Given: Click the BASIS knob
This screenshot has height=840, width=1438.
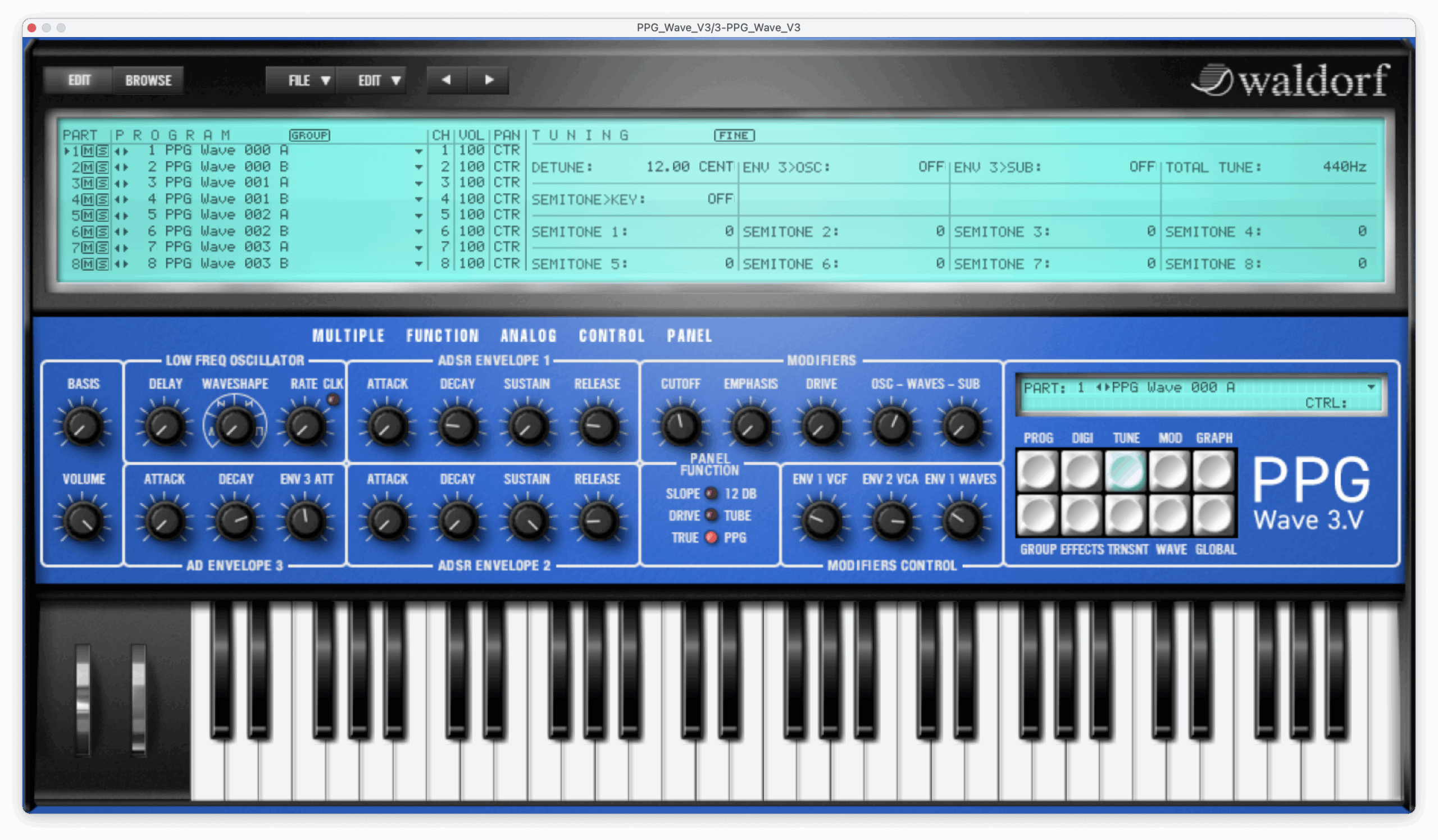Looking at the screenshot, I should click(83, 426).
